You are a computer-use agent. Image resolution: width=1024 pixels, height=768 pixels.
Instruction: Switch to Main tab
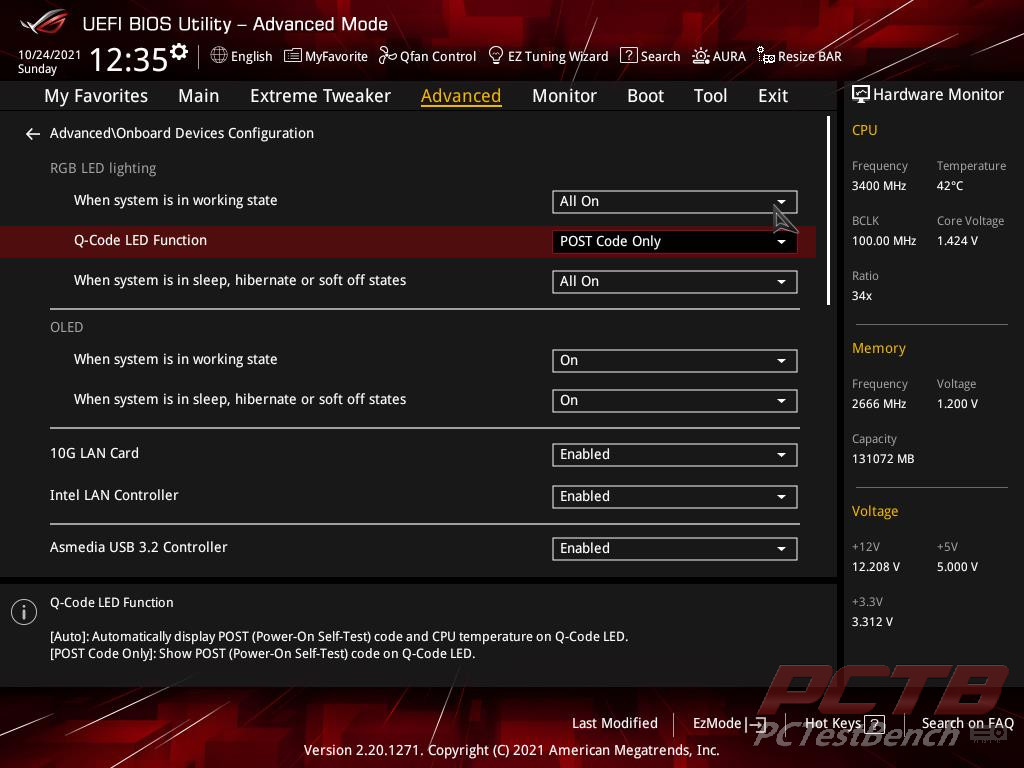[199, 96]
